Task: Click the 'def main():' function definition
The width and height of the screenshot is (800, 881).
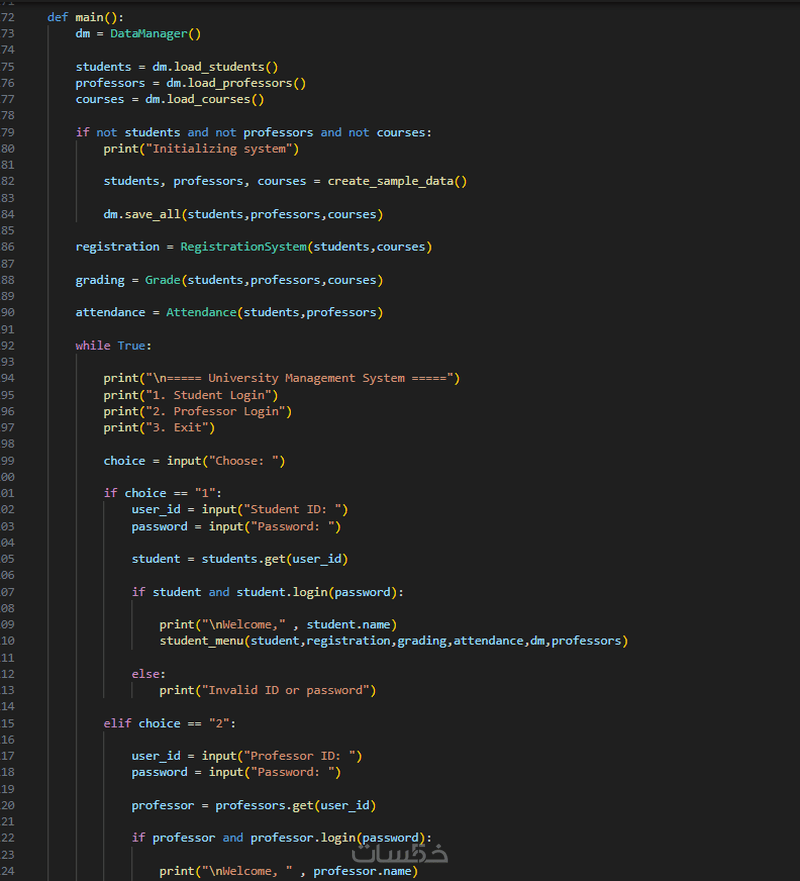Action: tap(85, 17)
